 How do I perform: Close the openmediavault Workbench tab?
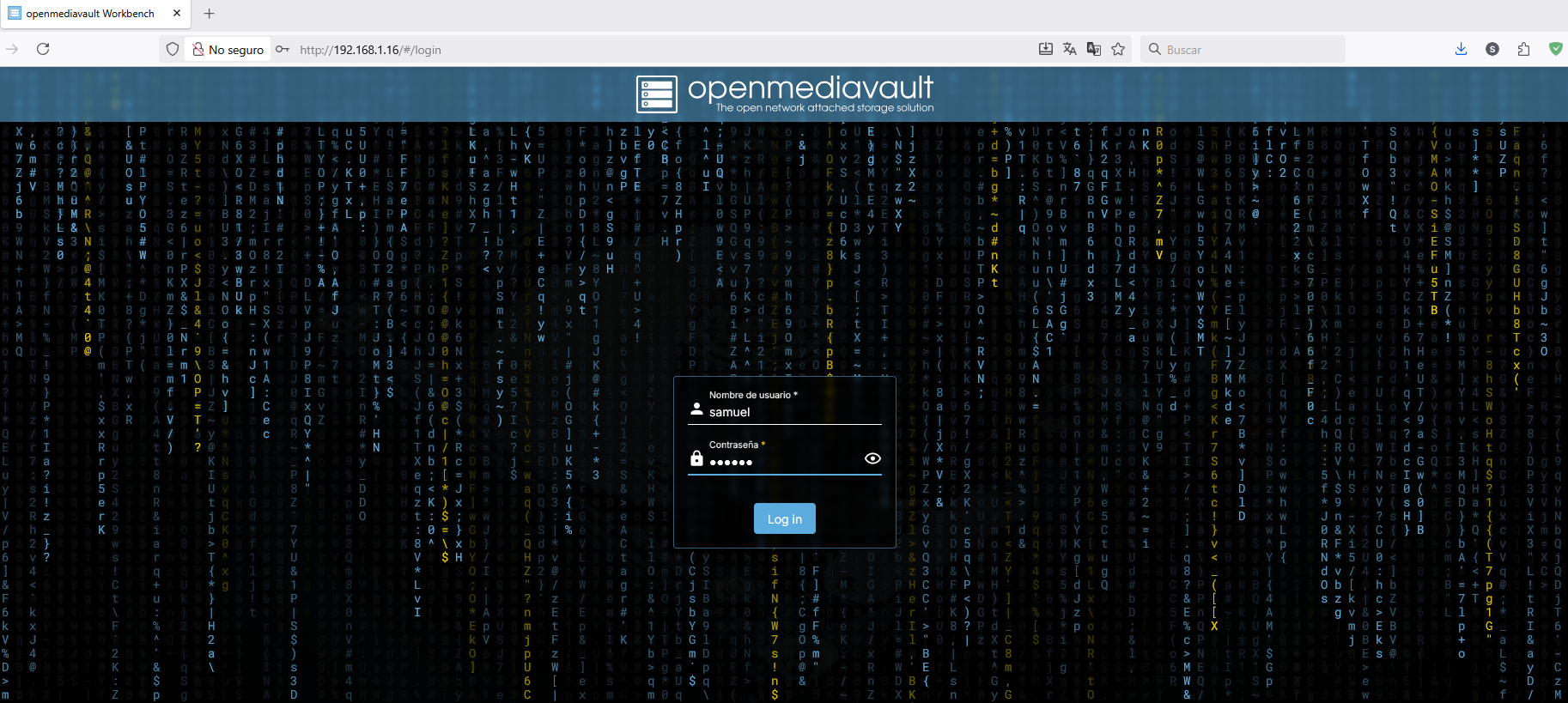point(177,13)
